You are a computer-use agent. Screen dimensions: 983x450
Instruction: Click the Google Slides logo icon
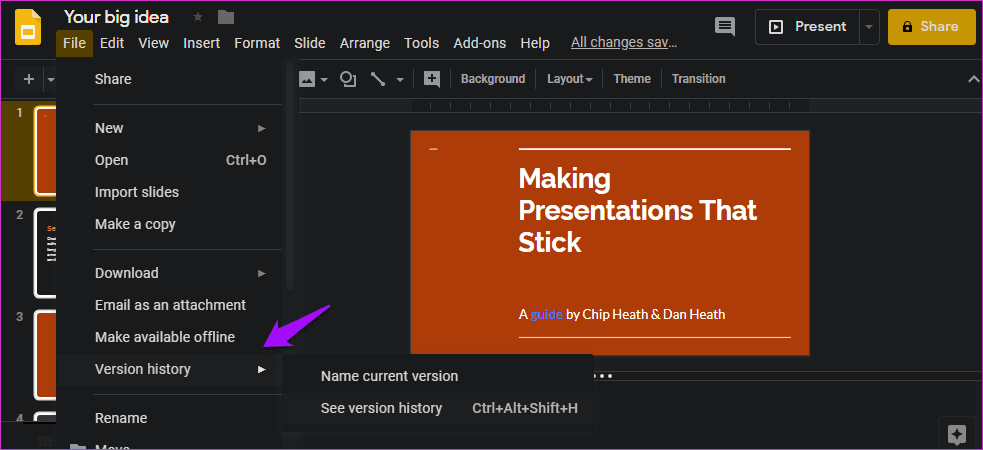[x=28, y=28]
